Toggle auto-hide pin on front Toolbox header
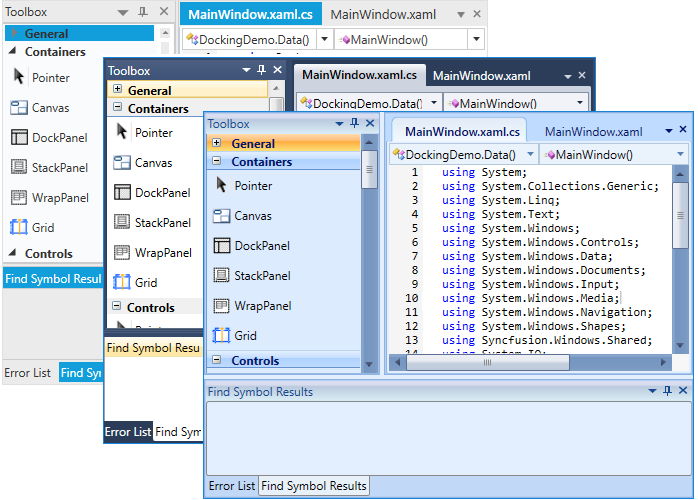 pos(353,124)
